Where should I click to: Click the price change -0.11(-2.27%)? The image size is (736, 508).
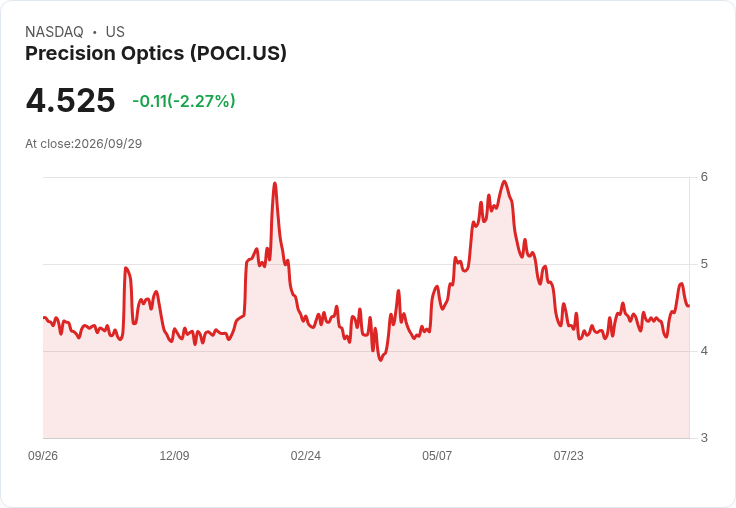point(184,101)
